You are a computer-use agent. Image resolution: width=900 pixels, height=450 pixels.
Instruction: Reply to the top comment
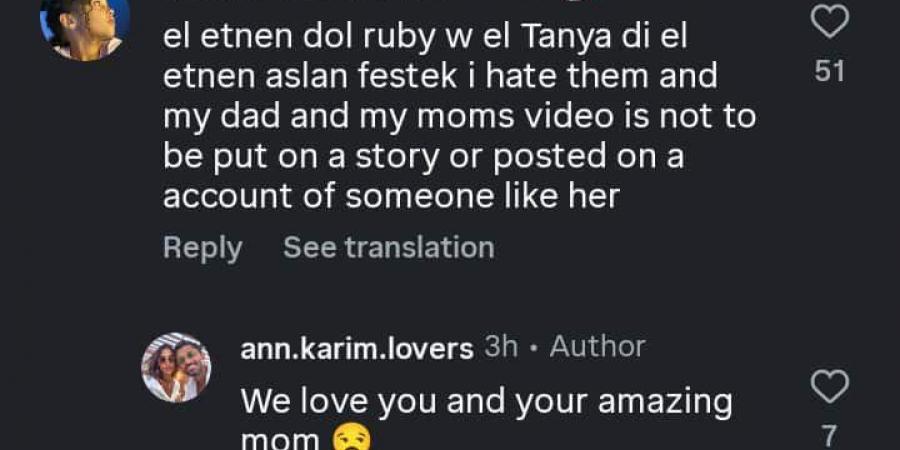pos(202,247)
